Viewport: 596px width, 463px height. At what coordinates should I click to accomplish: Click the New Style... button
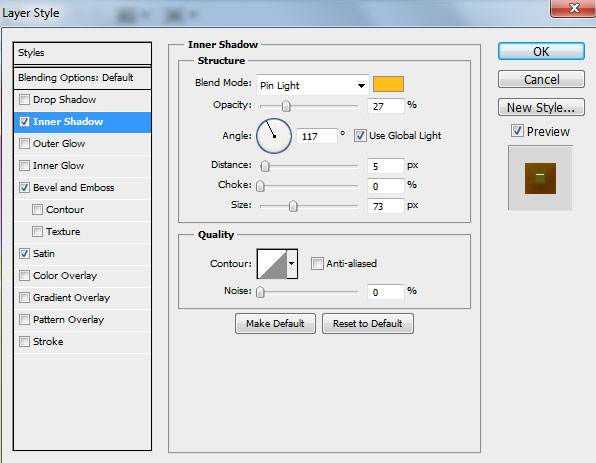point(541,108)
